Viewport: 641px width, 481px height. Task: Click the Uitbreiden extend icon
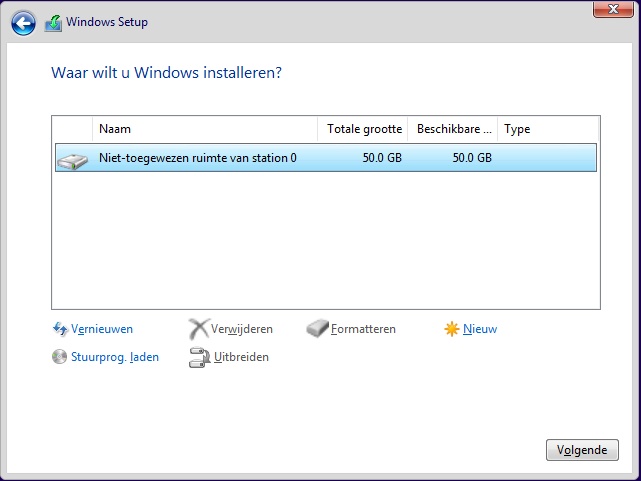coord(198,357)
